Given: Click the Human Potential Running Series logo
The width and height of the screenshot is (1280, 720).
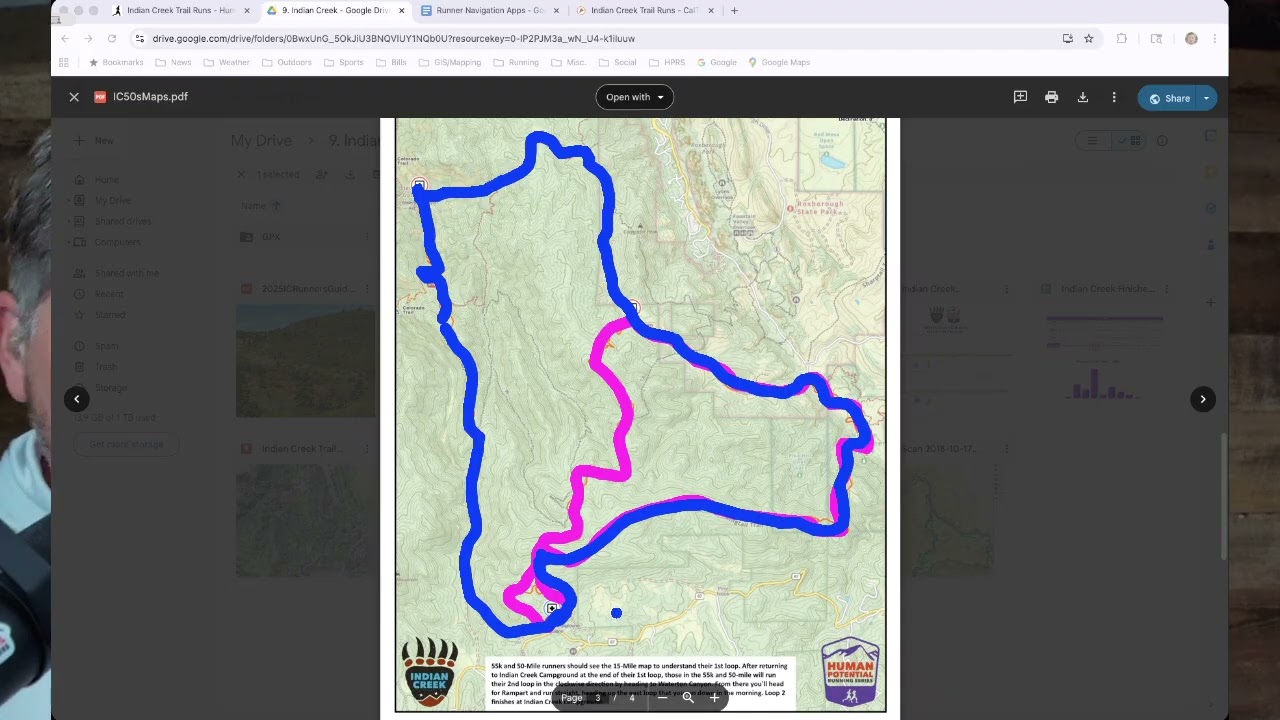Looking at the screenshot, I should [x=850, y=671].
